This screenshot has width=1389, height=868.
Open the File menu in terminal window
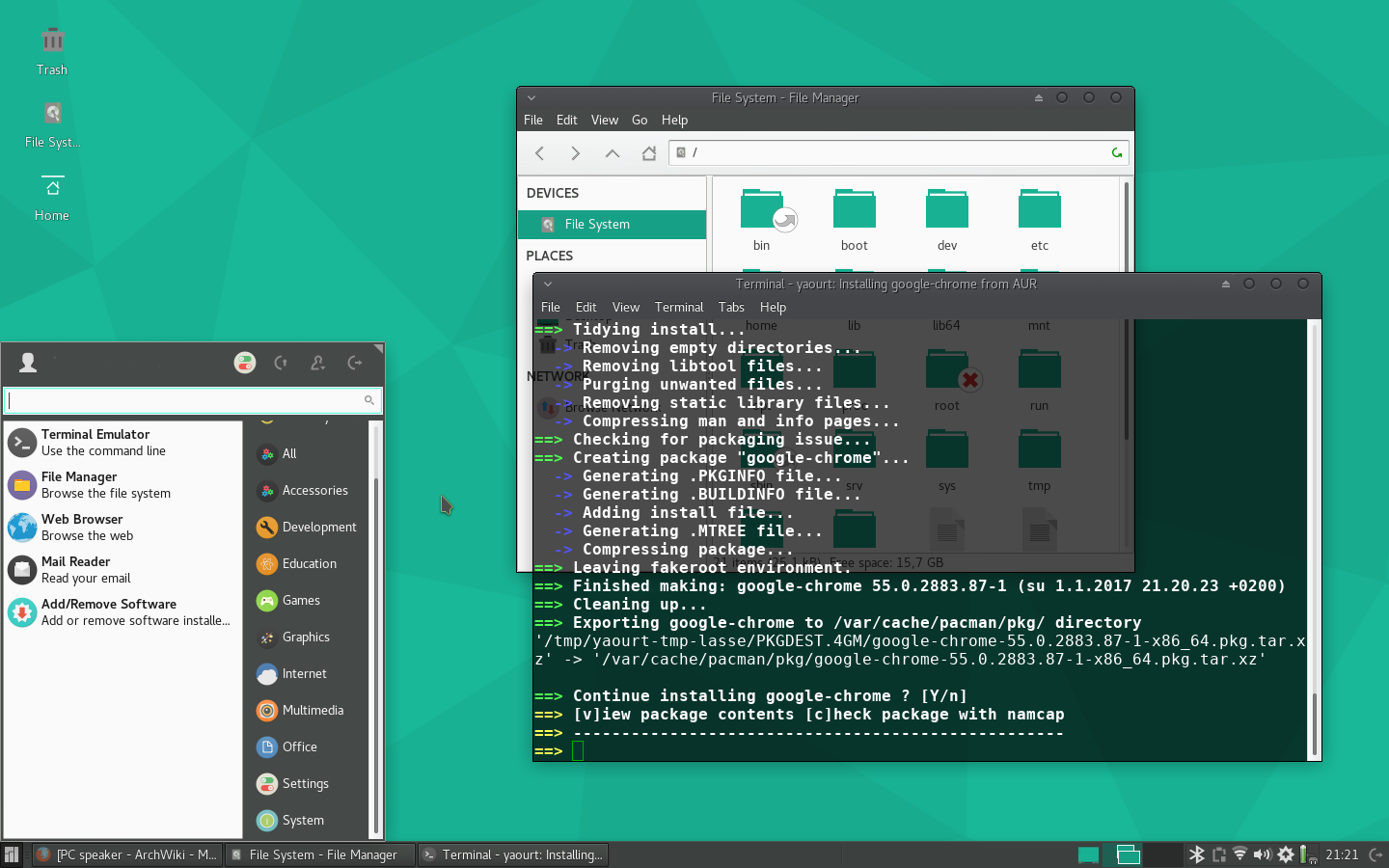pos(551,307)
